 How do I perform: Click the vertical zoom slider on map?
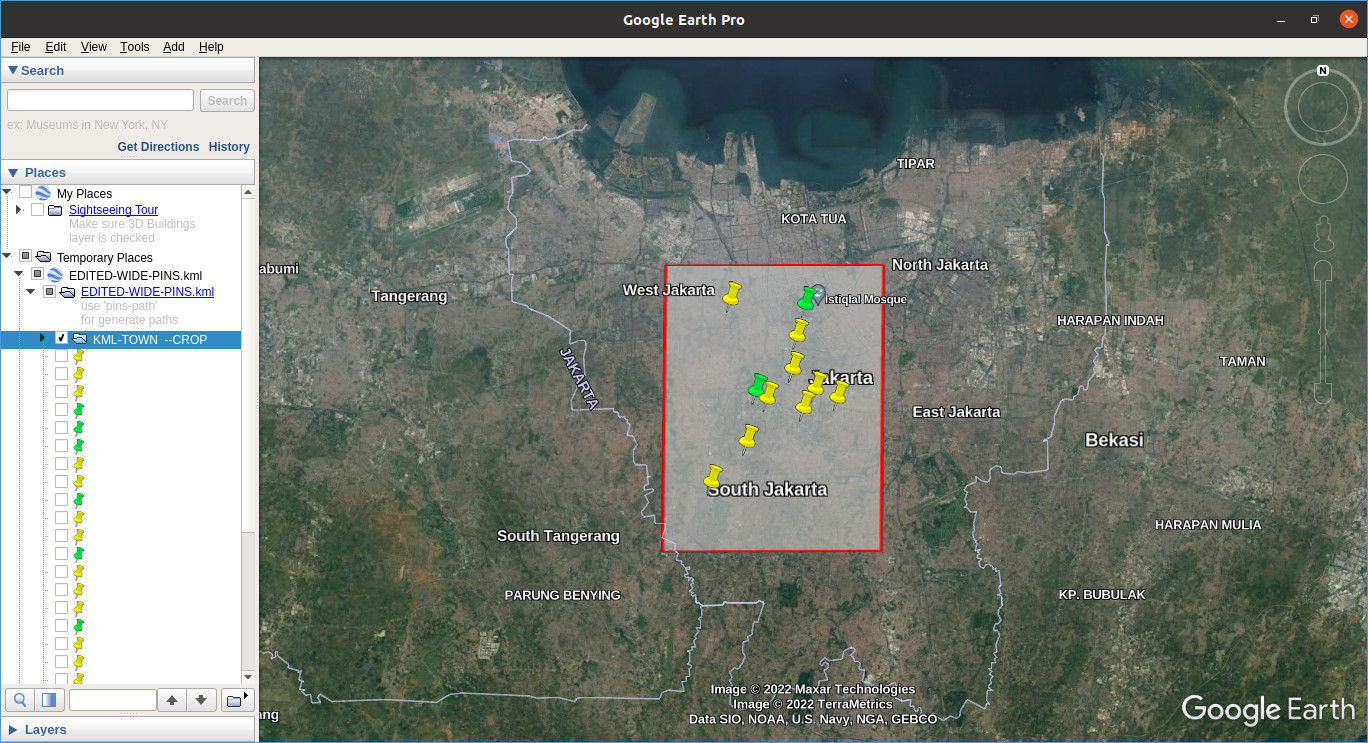tap(1323, 330)
